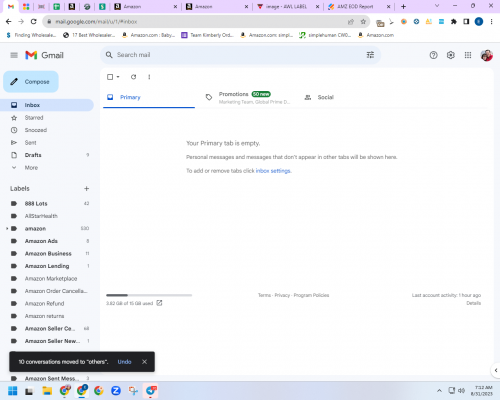
Task: Open storage management link icon
Action: coord(159,303)
